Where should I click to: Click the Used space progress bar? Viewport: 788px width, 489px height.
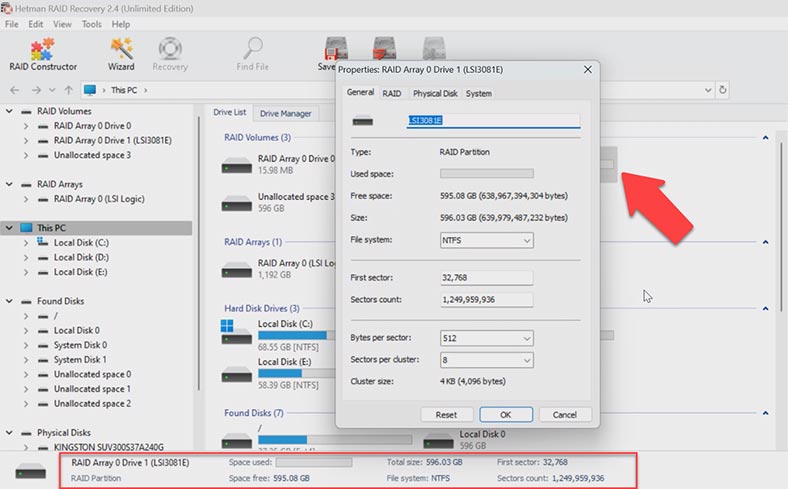pyautogui.click(x=486, y=173)
